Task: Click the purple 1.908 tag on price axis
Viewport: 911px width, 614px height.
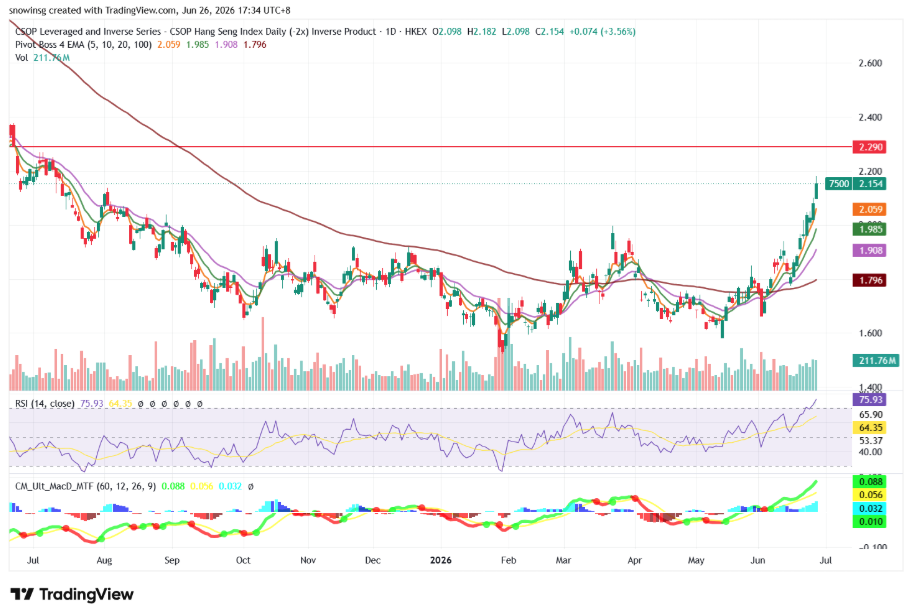Action: 869,250
